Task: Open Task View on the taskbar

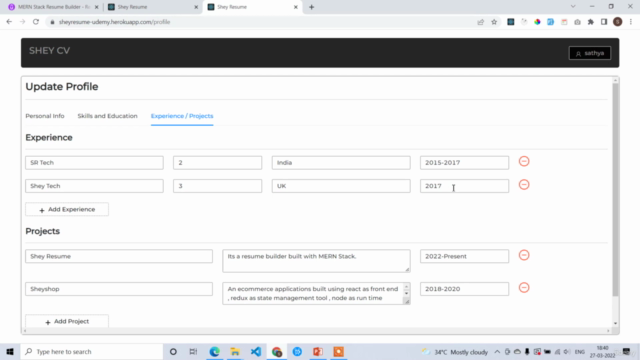Action: coord(193,351)
